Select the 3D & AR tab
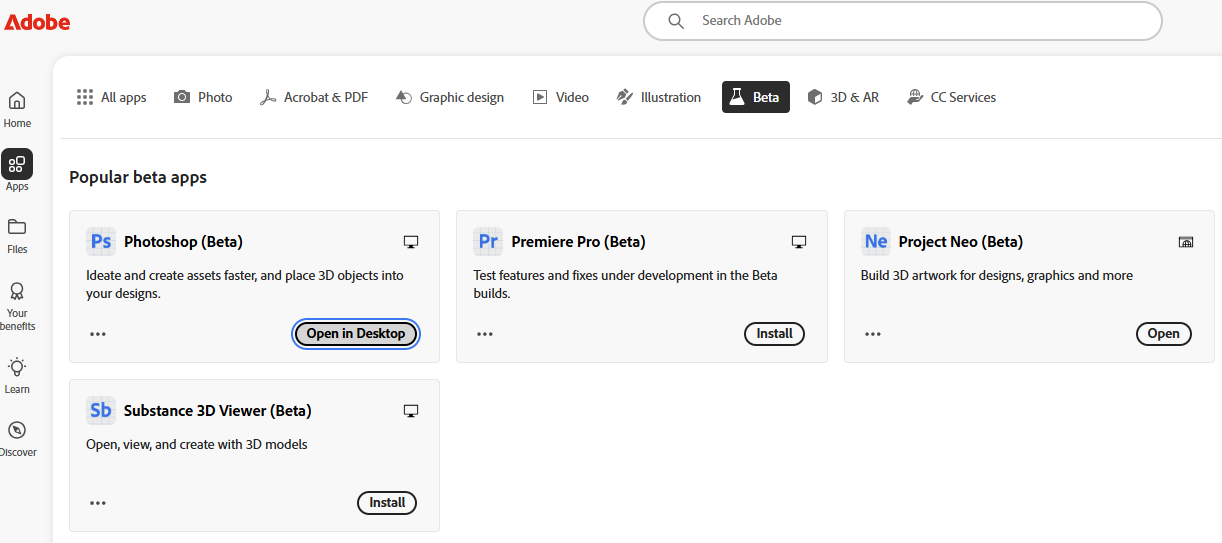 pyautogui.click(x=843, y=97)
